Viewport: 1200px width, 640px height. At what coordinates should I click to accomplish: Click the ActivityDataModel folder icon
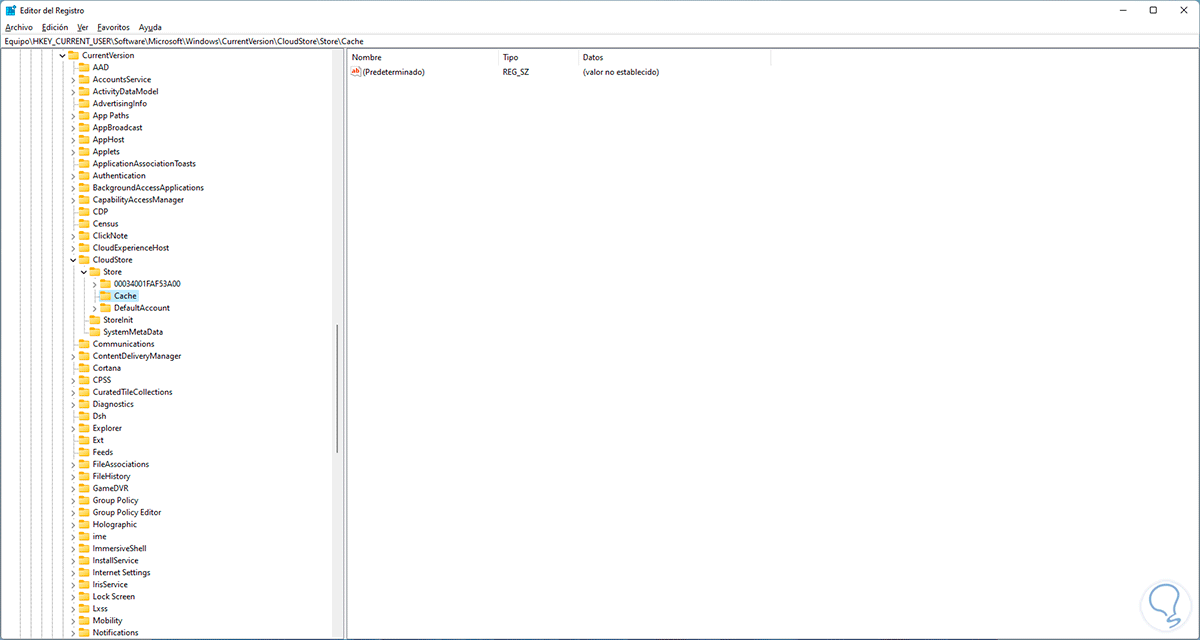click(84, 92)
